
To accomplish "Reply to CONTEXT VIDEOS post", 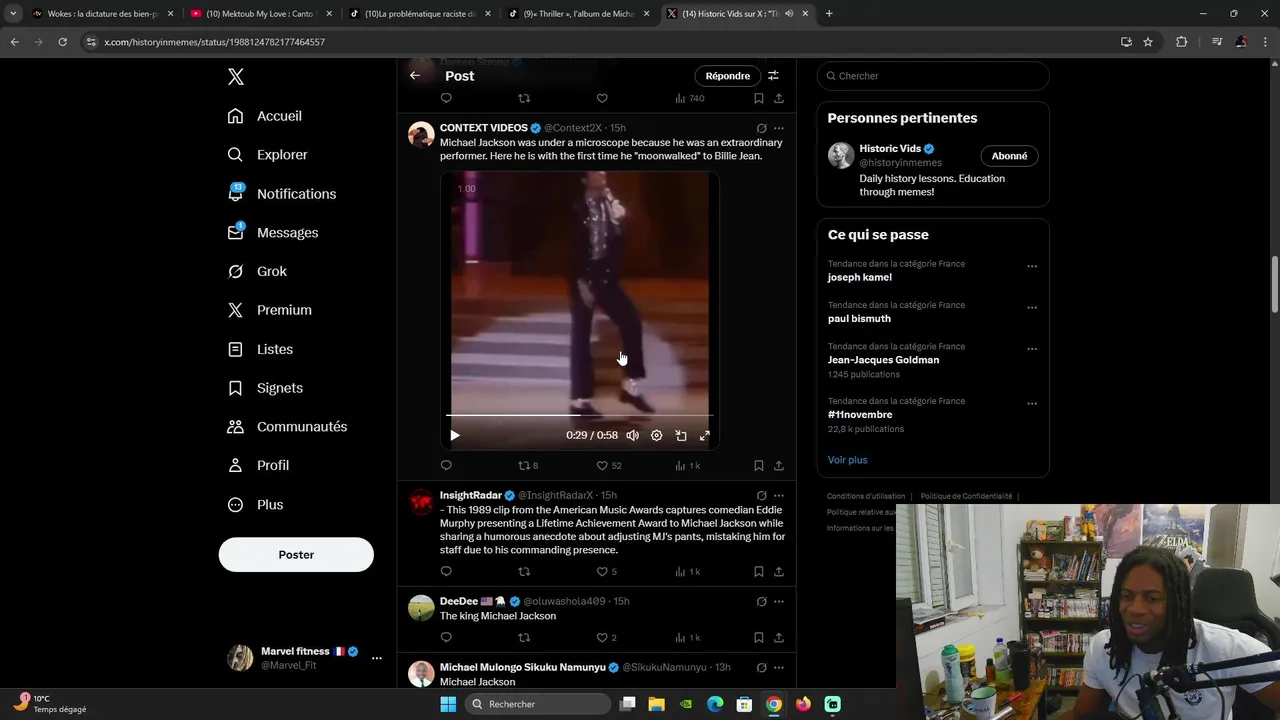I will pyautogui.click(x=446, y=466).
